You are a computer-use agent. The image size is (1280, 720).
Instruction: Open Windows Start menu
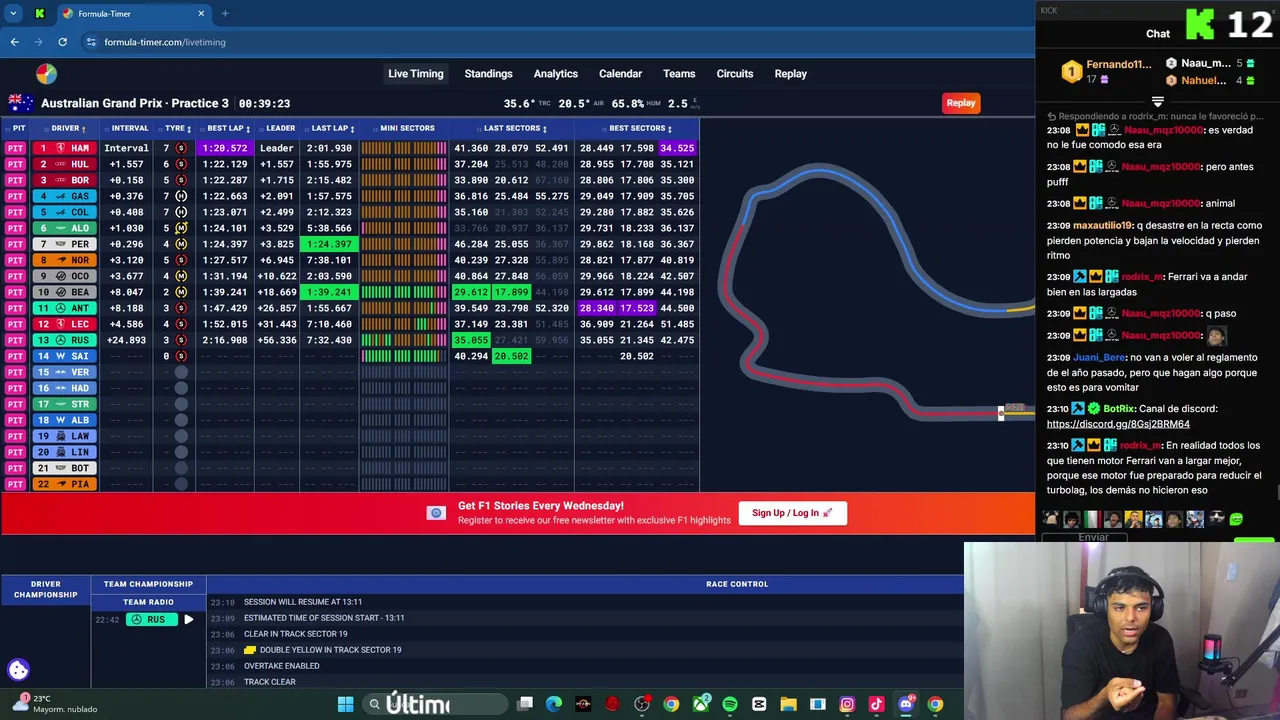(x=345, y=704)
